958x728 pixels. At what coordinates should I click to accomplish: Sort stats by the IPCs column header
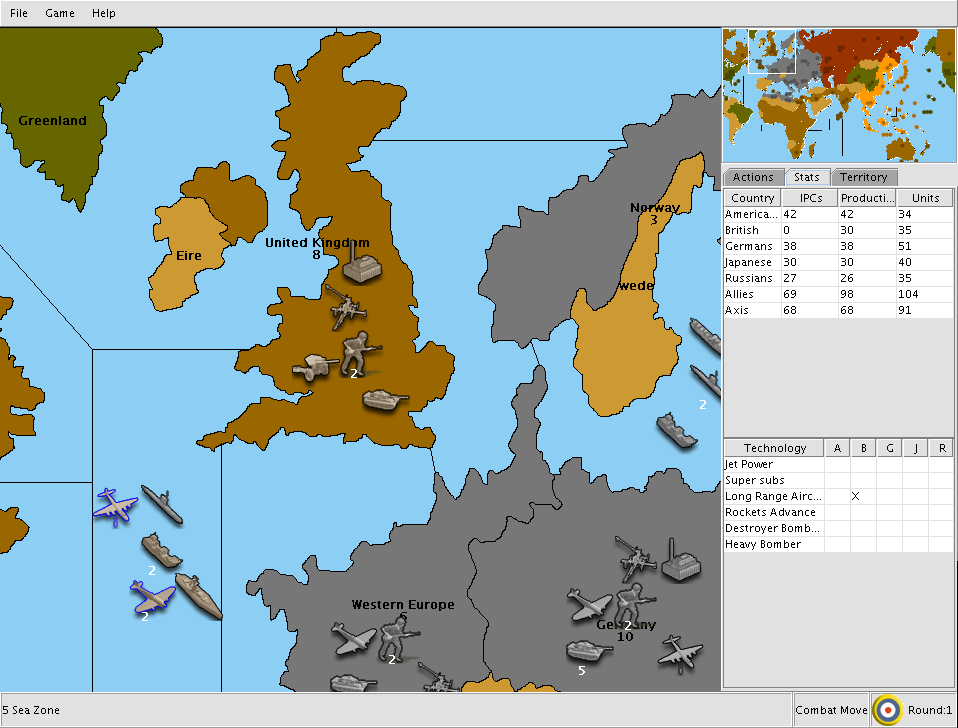point(810,198)
